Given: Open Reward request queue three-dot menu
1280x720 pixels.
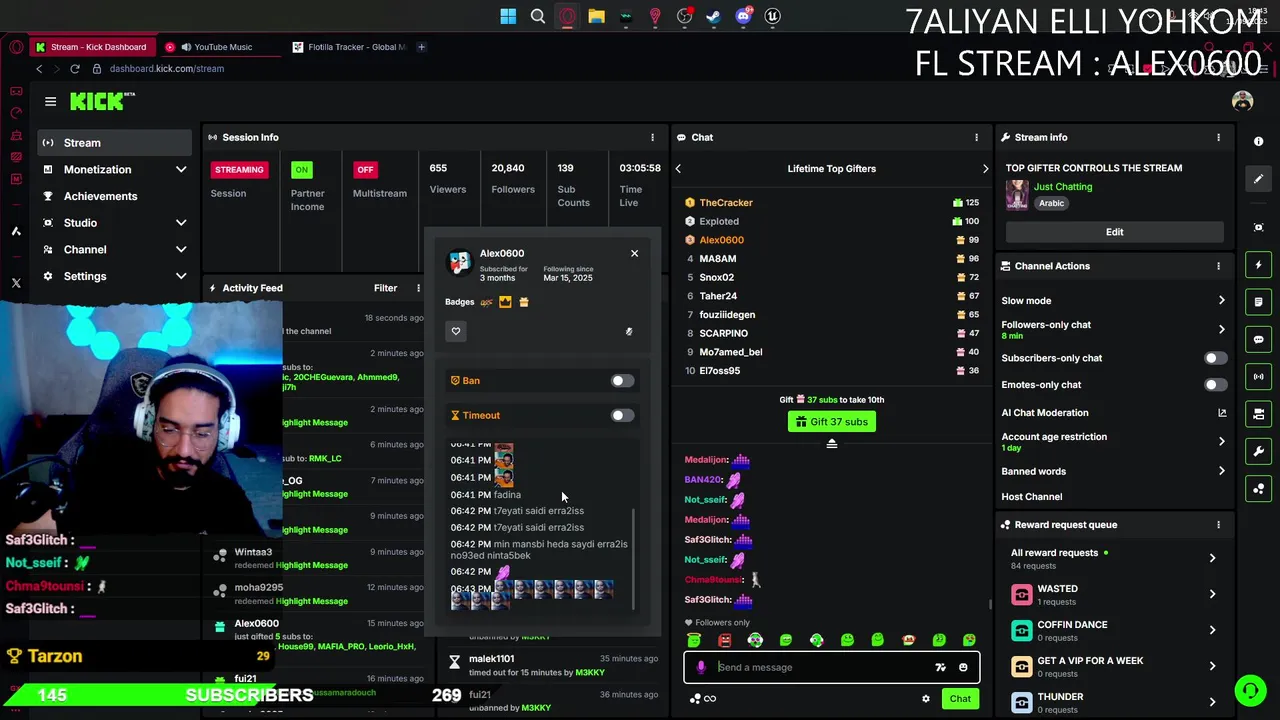Looking at the screenshot, I should point(1218,524).
